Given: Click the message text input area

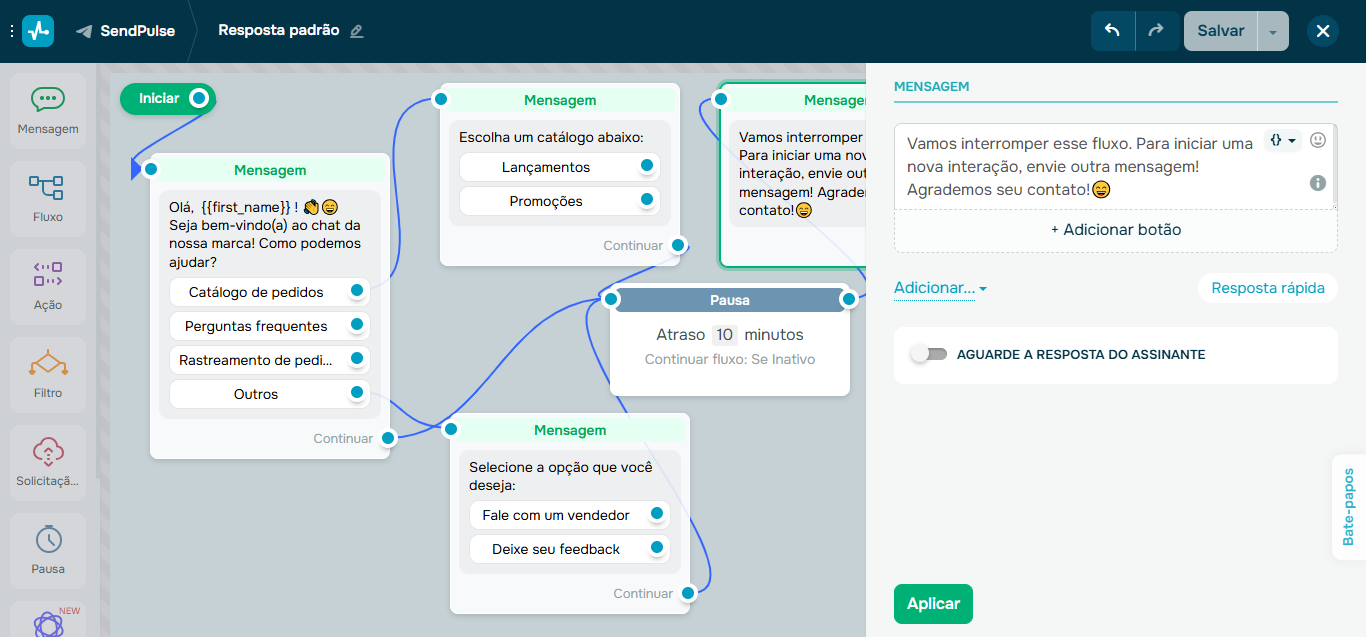Looking at the screenshot, I should pyautogui.click(x=1080, y=166).
